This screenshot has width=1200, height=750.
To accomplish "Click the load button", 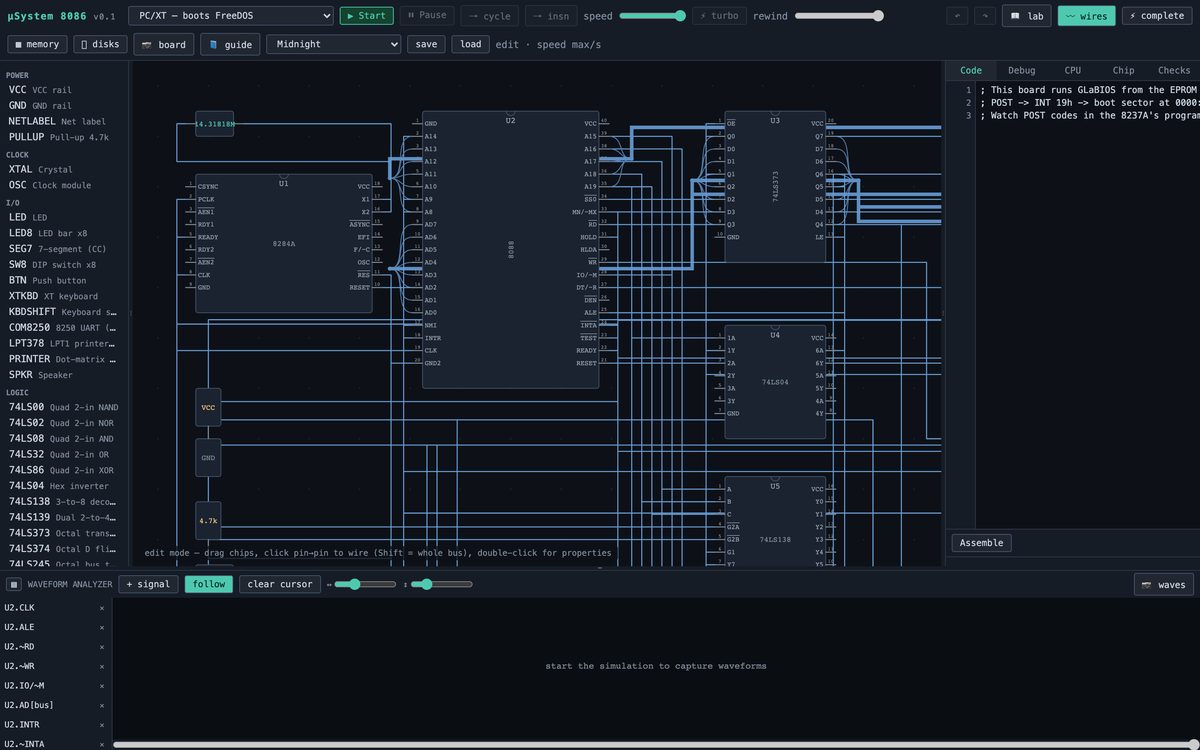I will click(x=471, y=44).
